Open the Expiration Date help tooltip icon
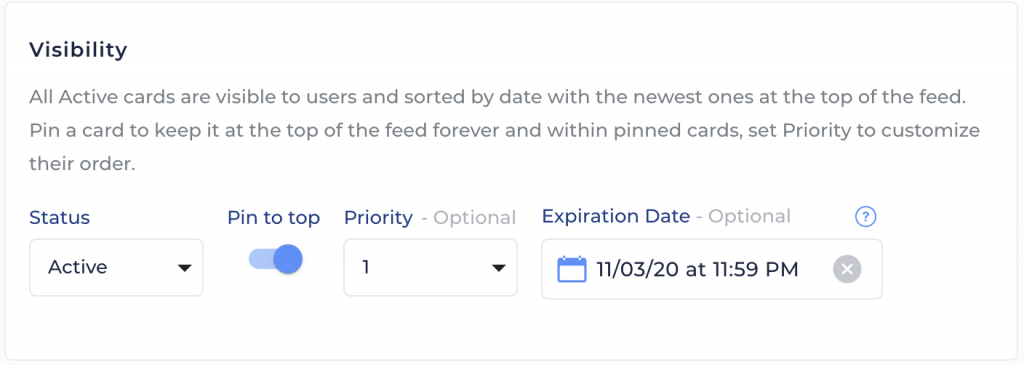 coord(865,217)
